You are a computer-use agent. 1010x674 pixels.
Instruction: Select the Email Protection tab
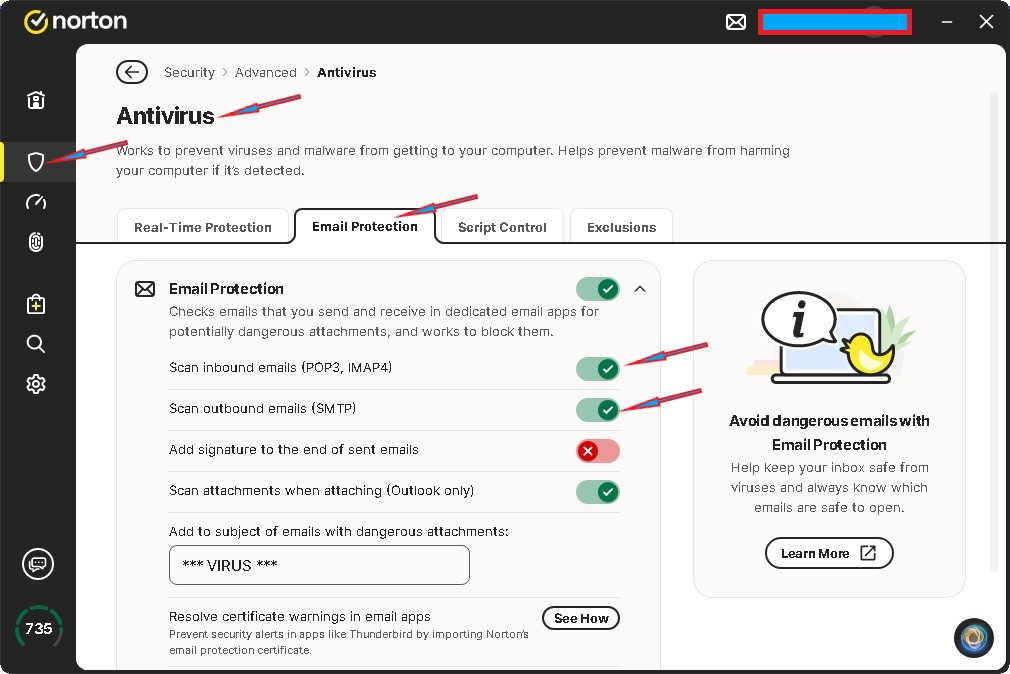(x=365, y=226)
